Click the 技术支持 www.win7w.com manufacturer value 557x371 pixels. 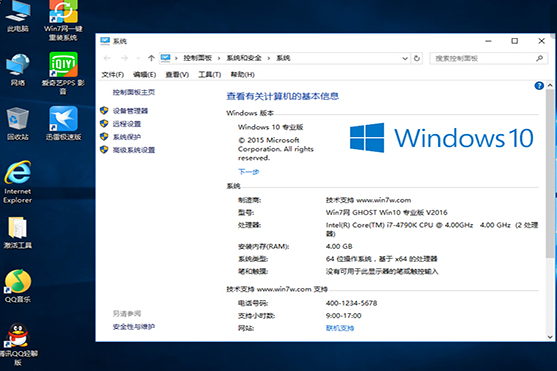click(x=368, y=200)
